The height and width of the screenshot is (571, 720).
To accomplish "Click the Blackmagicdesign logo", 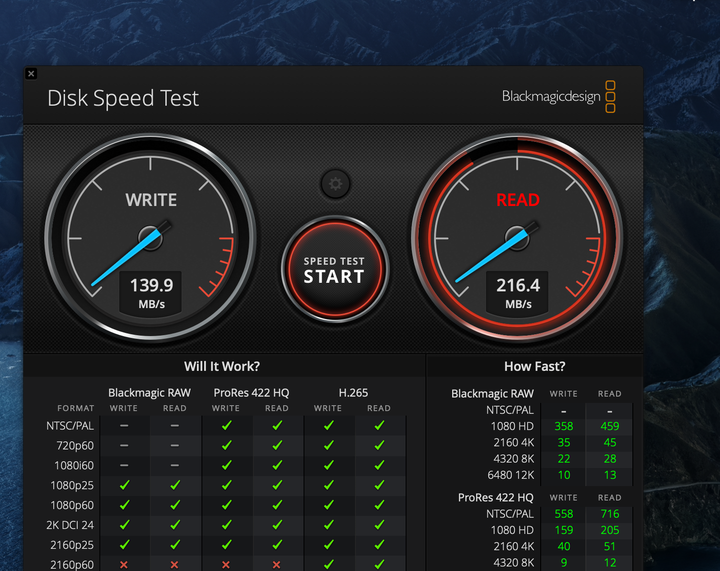I will [x=558, y=96].
